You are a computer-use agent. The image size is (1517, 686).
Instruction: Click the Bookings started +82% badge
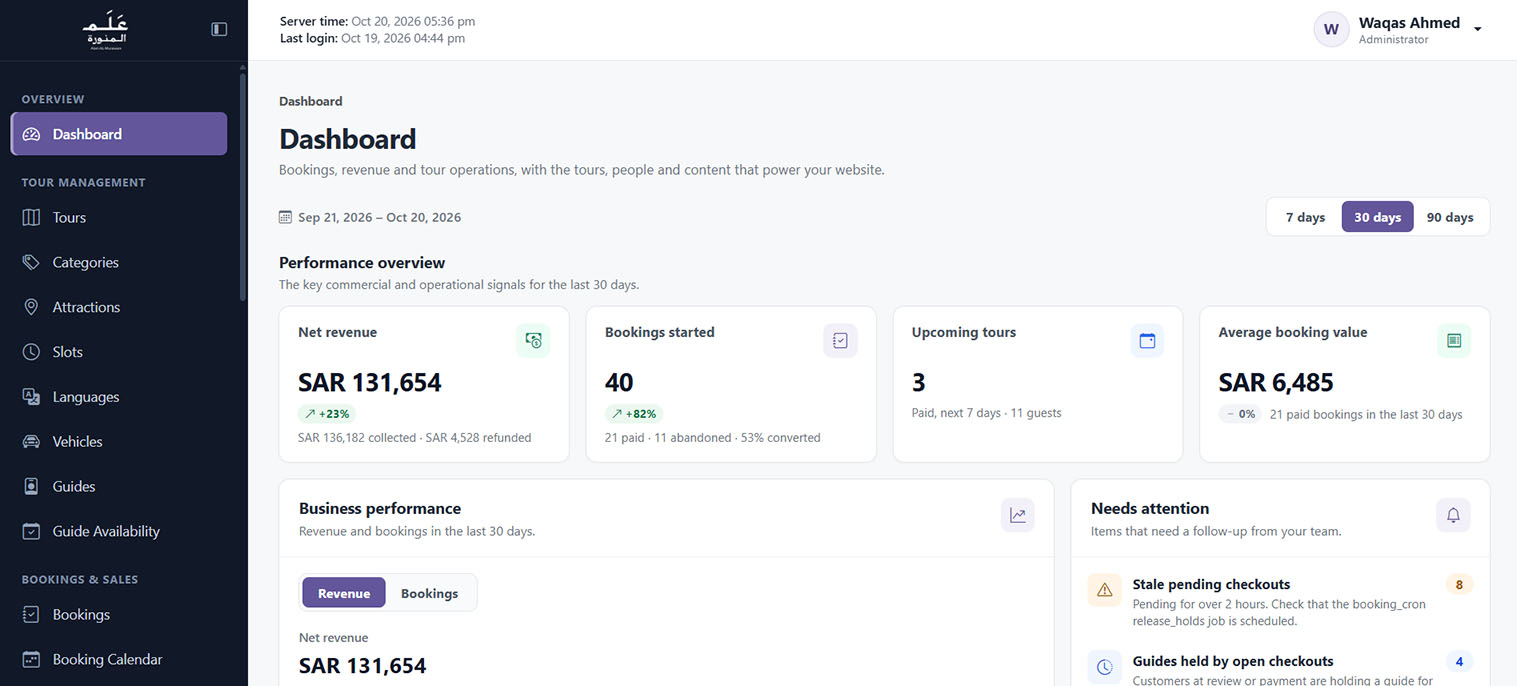click(x=634, y=414)
